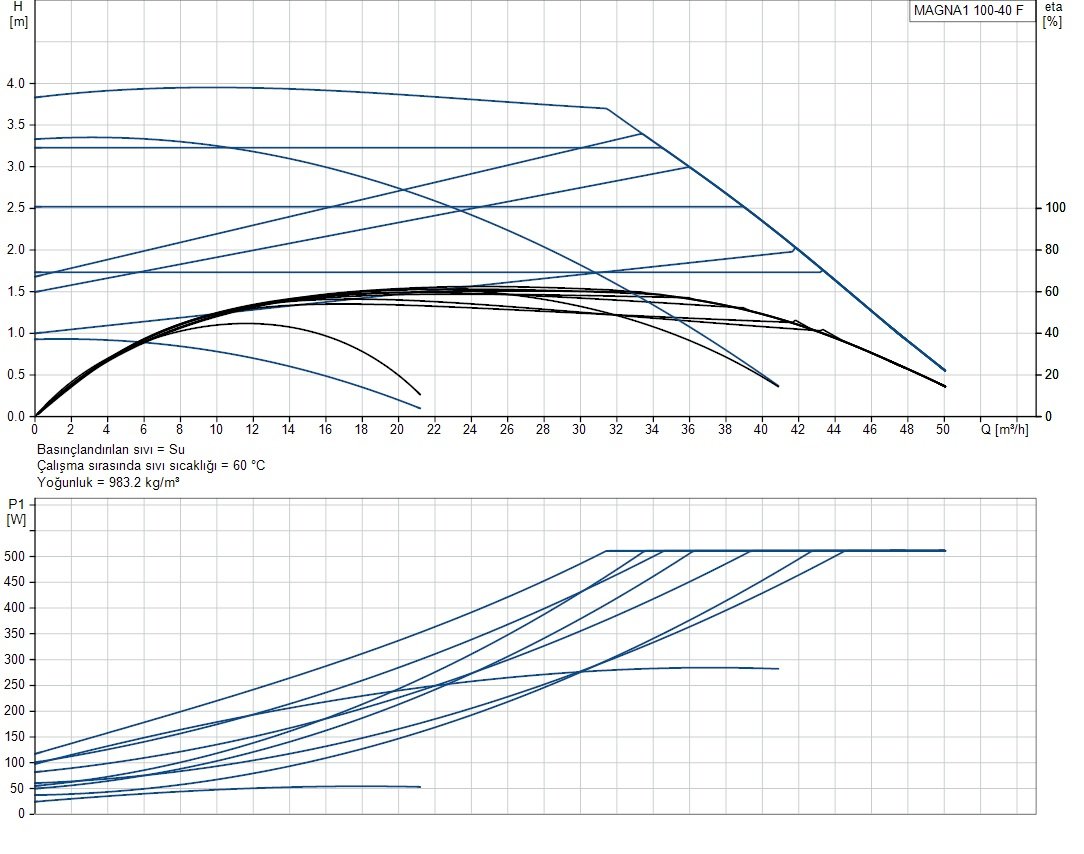Click the MAGNA1 100-40 F model label
1084x854 pixels.
click(x=969, y=10)
